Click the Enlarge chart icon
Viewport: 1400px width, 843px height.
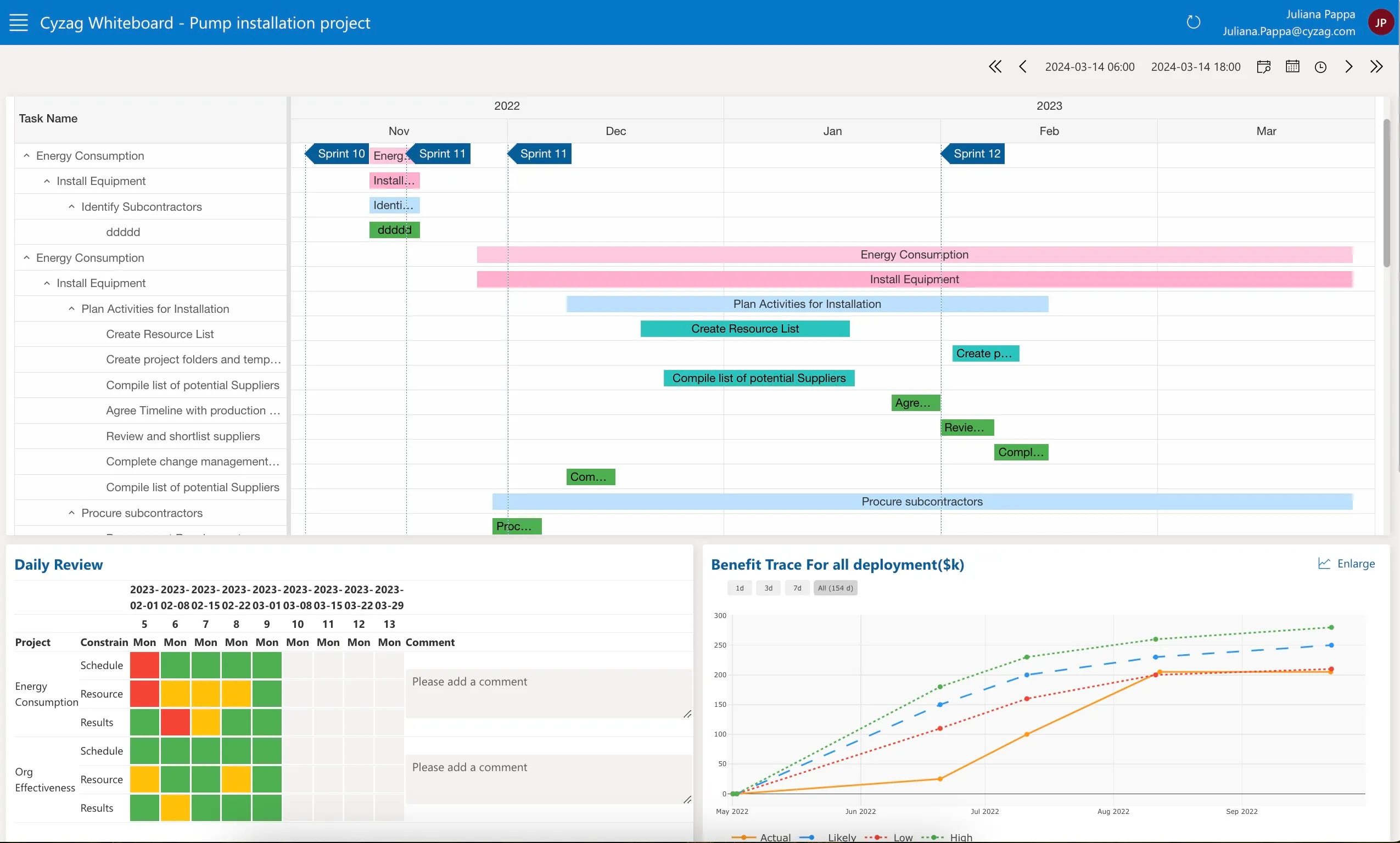[x=1324, y=564]
